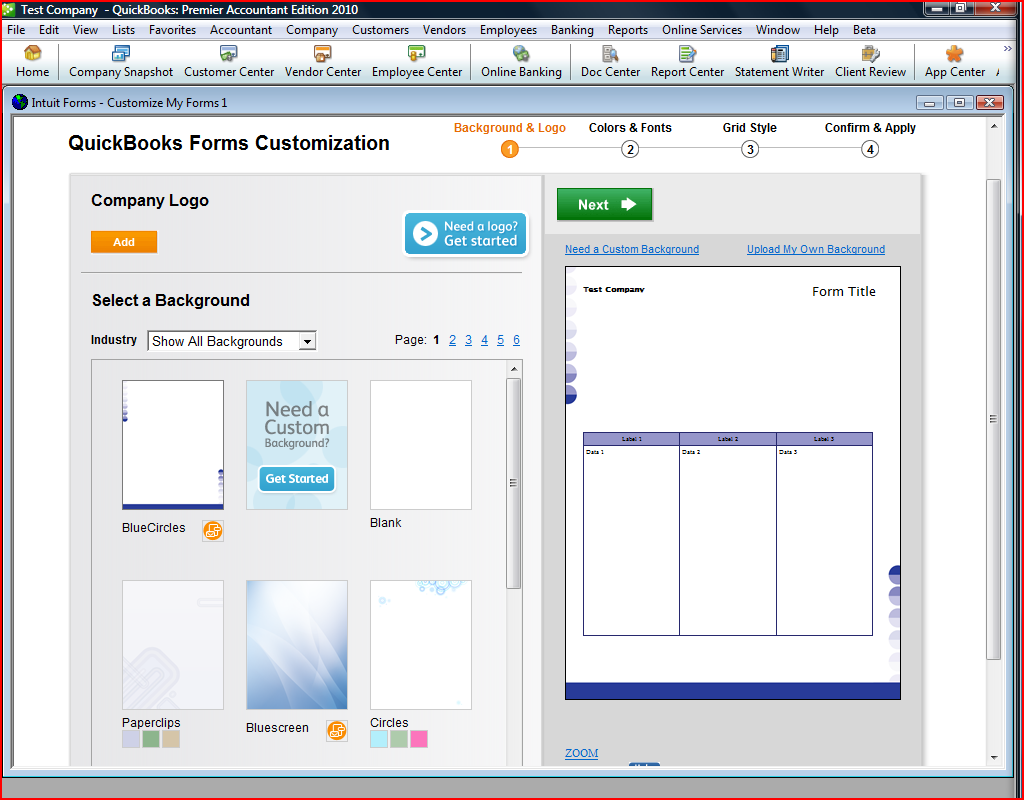Choose the Circles background thumbnail
This screenshot has height=800, width=1024.
pyautogui.click(x=421, y=645)
